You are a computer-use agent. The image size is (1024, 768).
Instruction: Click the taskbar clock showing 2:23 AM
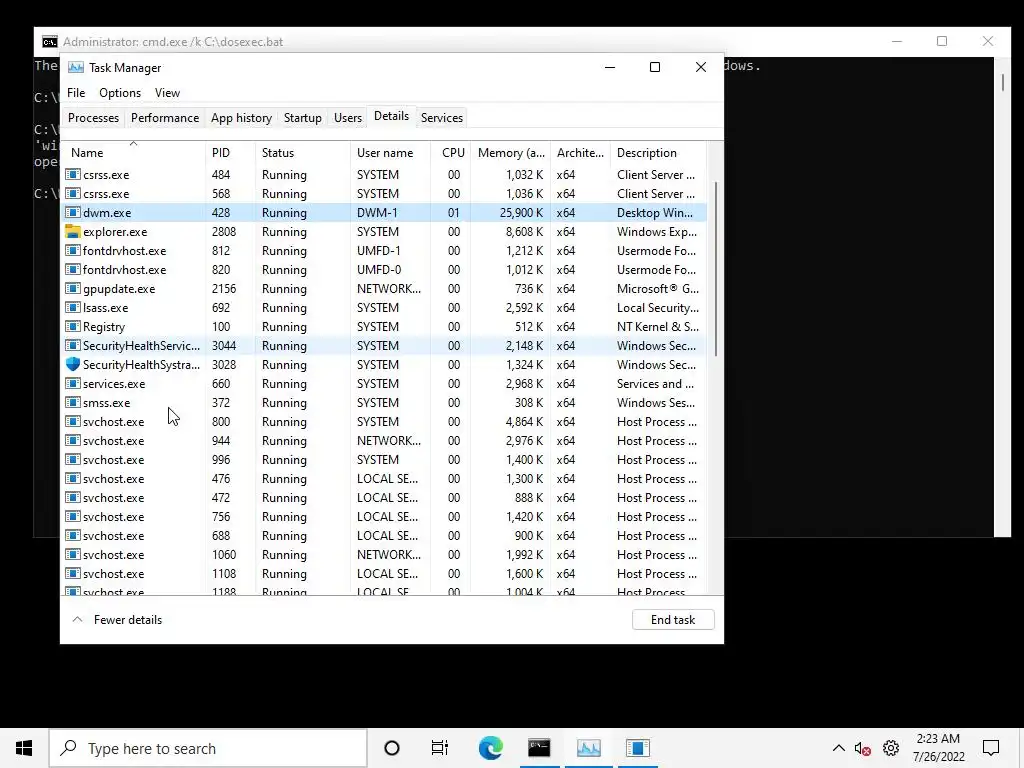[938, 748]
